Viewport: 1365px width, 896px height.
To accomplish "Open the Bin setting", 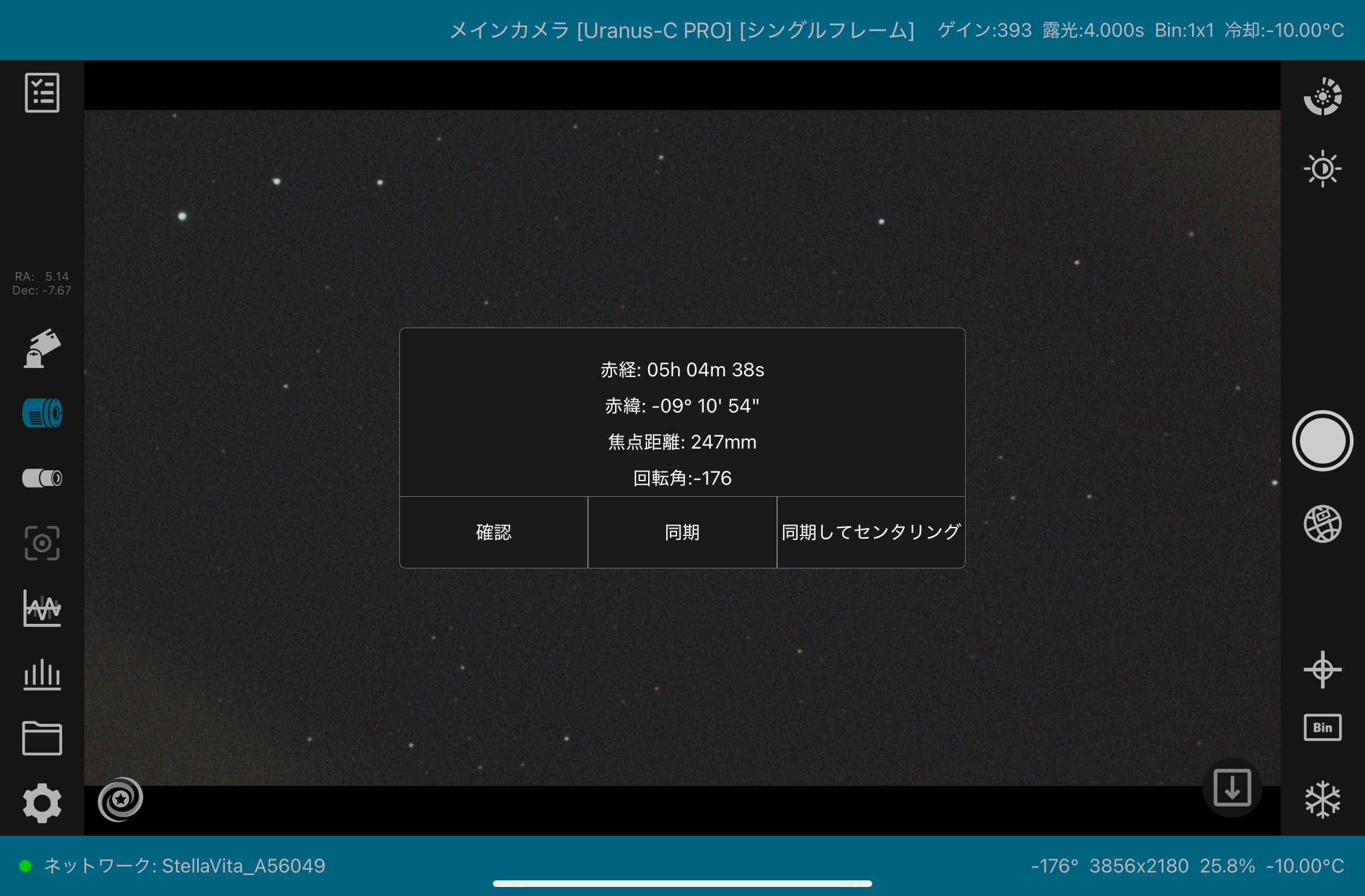I will coord(1322,727).
